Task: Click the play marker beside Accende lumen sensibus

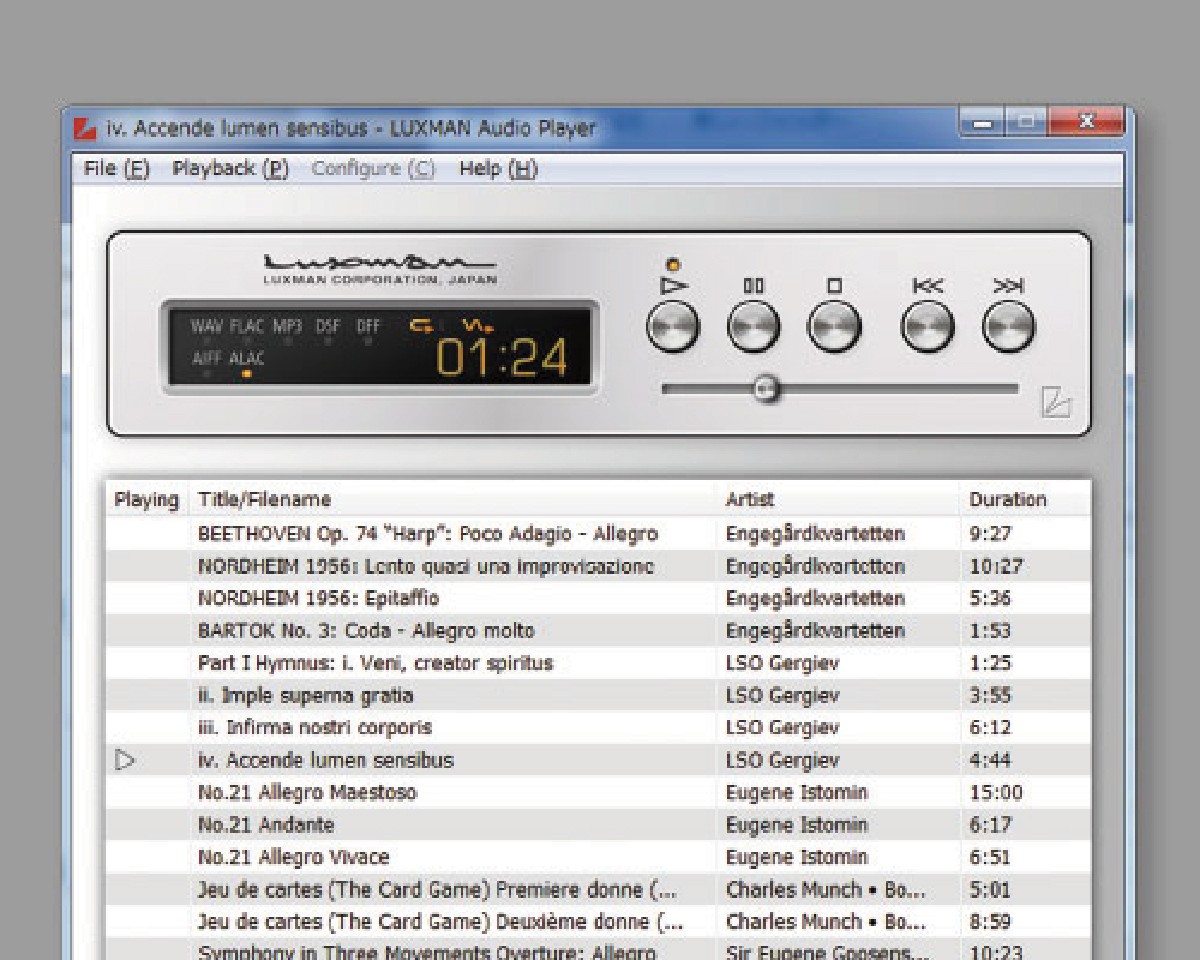Action: point(124,760)
